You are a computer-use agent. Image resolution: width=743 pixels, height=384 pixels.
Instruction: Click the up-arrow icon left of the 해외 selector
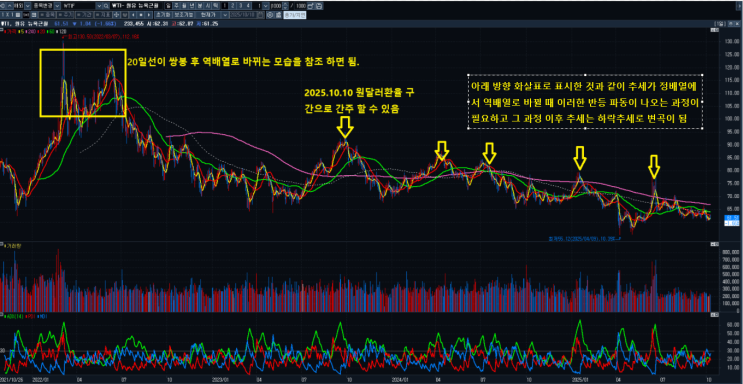[9, 6]
